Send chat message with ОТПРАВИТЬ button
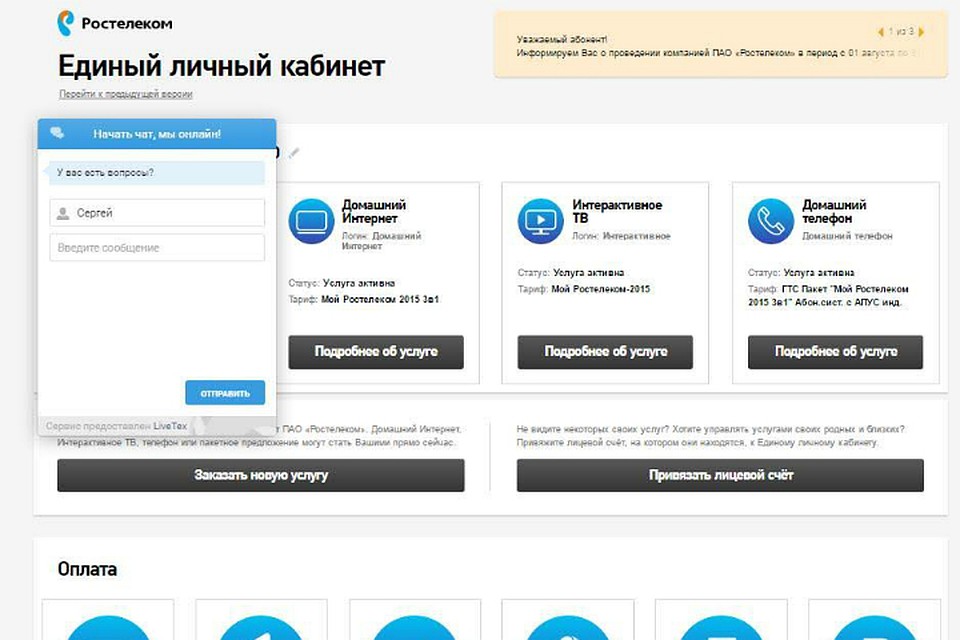The height and width of the screenshot is (640, 960). click(x=225, y=393)
